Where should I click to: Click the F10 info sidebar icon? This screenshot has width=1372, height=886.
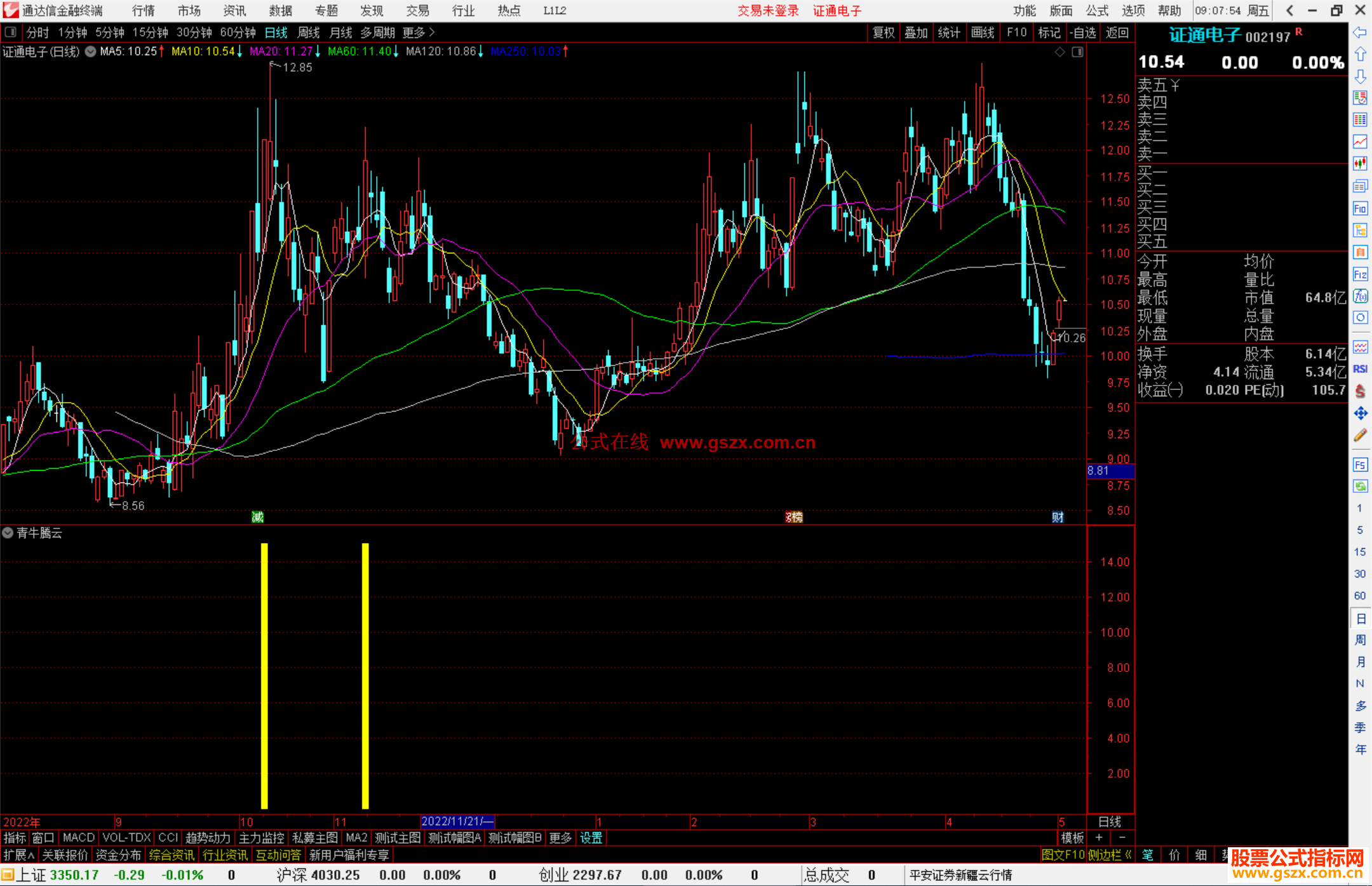click(1360, 208)
